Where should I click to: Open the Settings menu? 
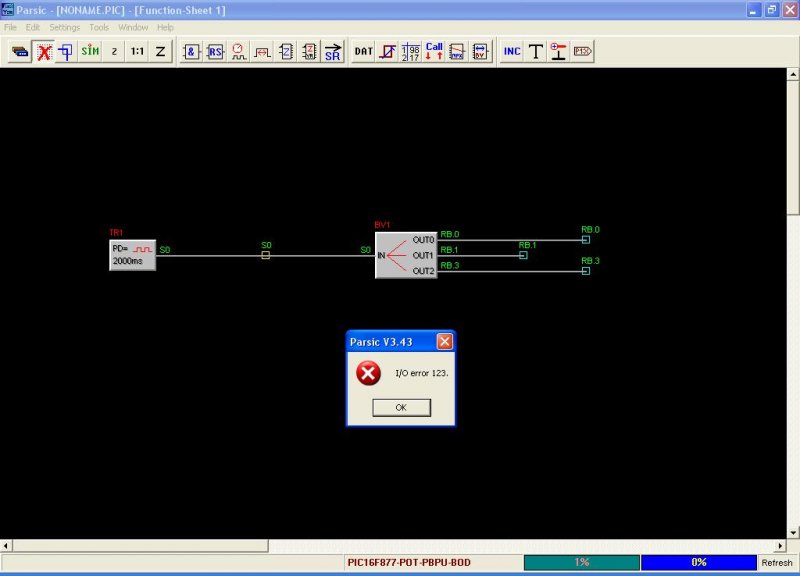pyautogui.click(x=65, y=27)
